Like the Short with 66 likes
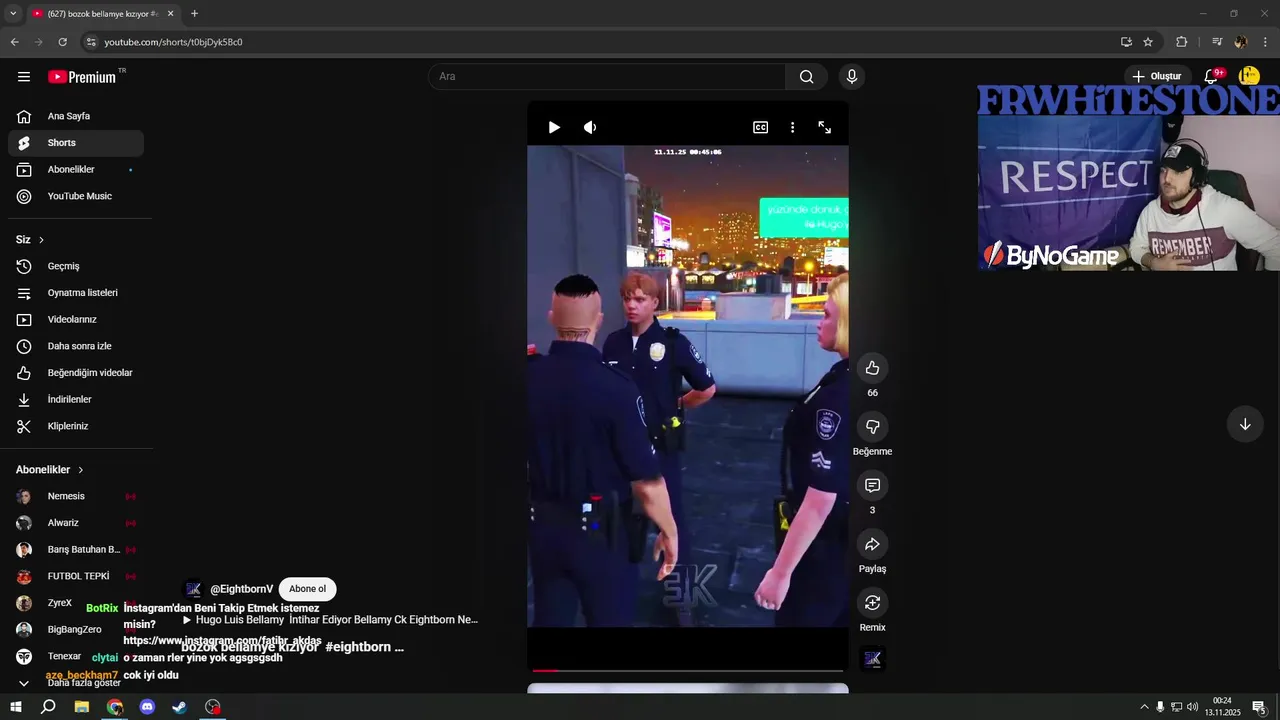 point(872,368)
